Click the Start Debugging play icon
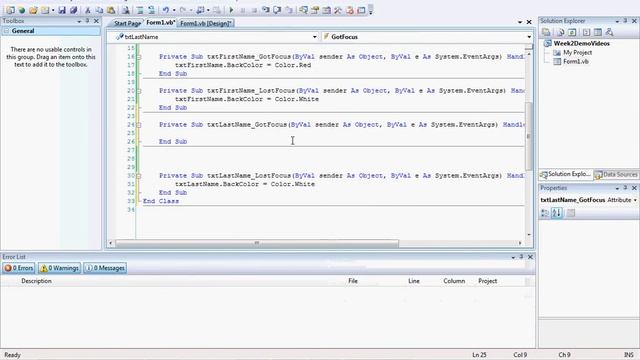 [231, 10]
